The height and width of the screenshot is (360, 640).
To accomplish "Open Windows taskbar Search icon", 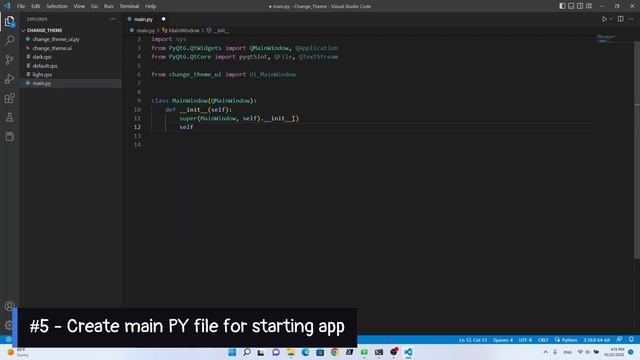I will point(247,352).
